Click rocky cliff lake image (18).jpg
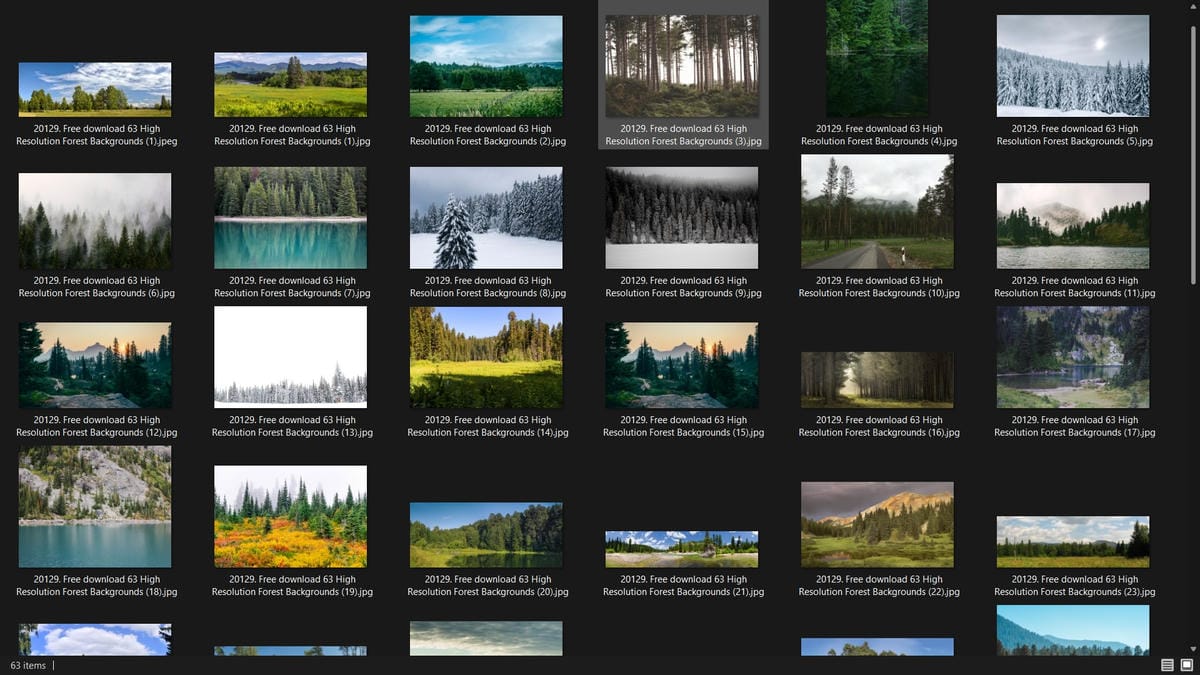 (95, 506)
